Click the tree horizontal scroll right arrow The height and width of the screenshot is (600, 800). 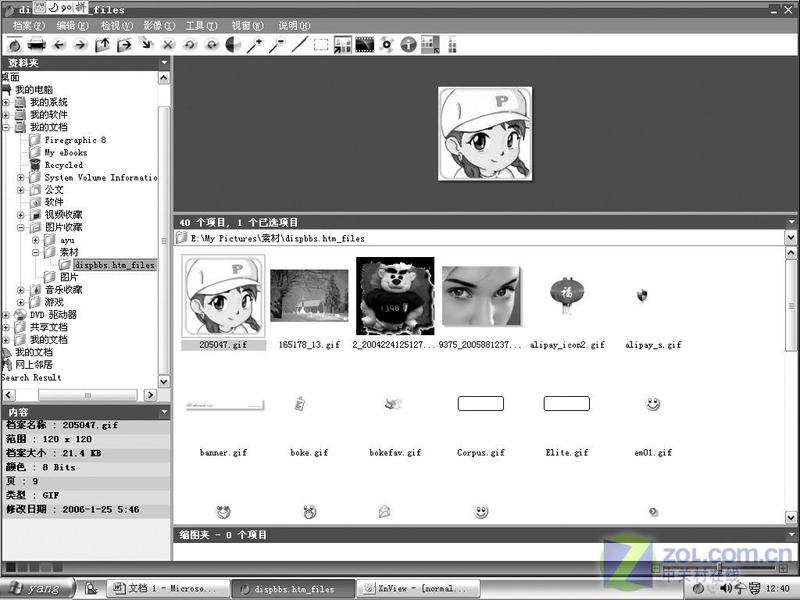tap(150, 395)
